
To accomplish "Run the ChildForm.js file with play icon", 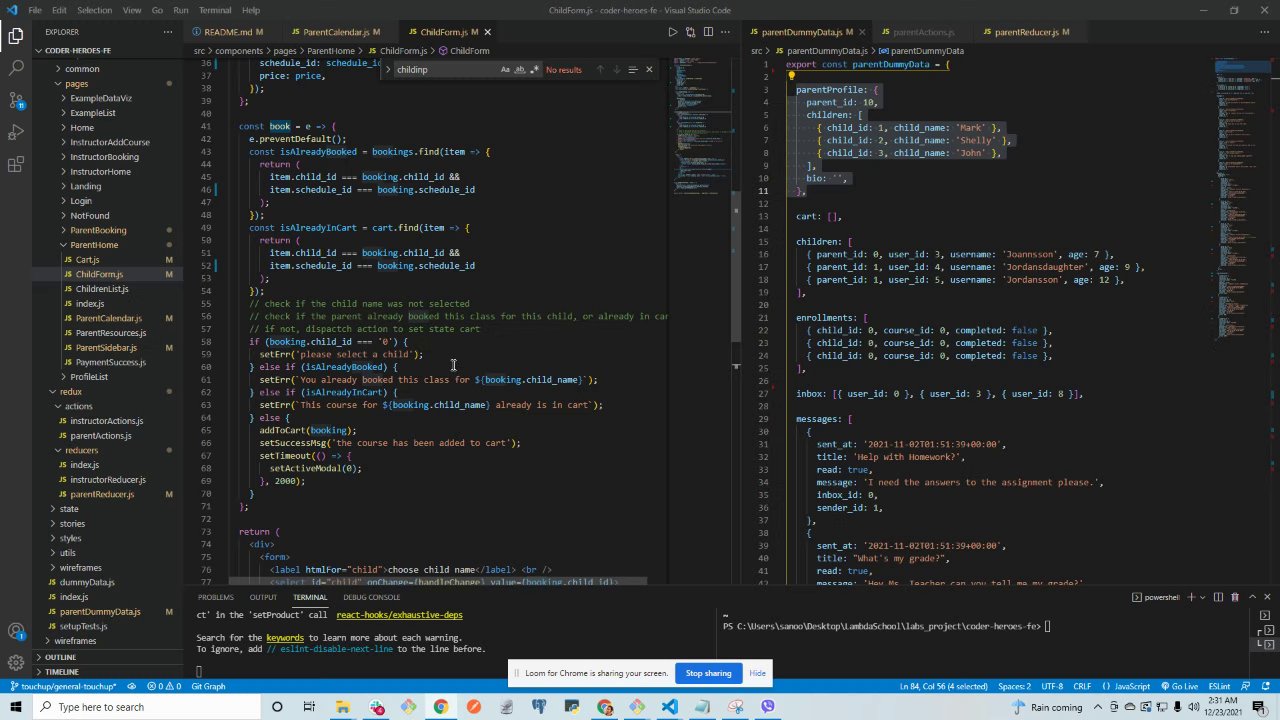I will 672,32.
